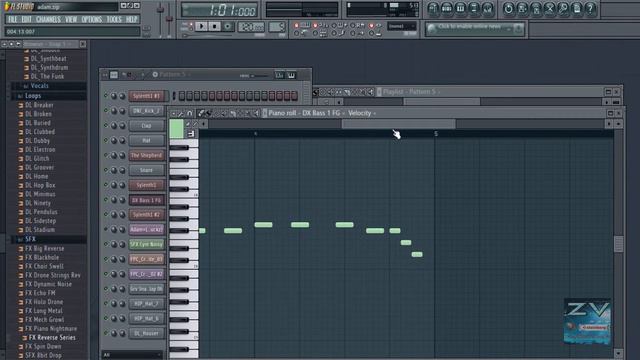This screenshot has height=360, width=640.
Task: Open the CHANNELS menu
Action: [48, 19]
